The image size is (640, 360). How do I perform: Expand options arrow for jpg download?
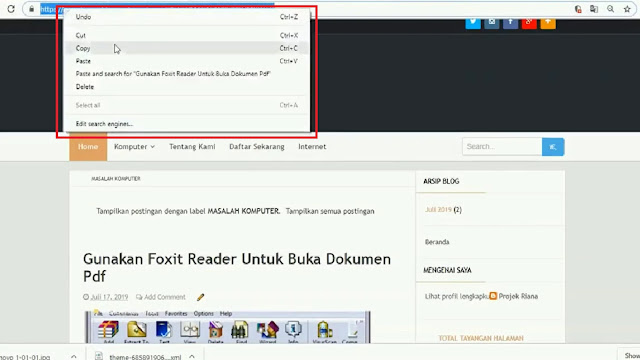pyautogui.click(x=73, y=356)
